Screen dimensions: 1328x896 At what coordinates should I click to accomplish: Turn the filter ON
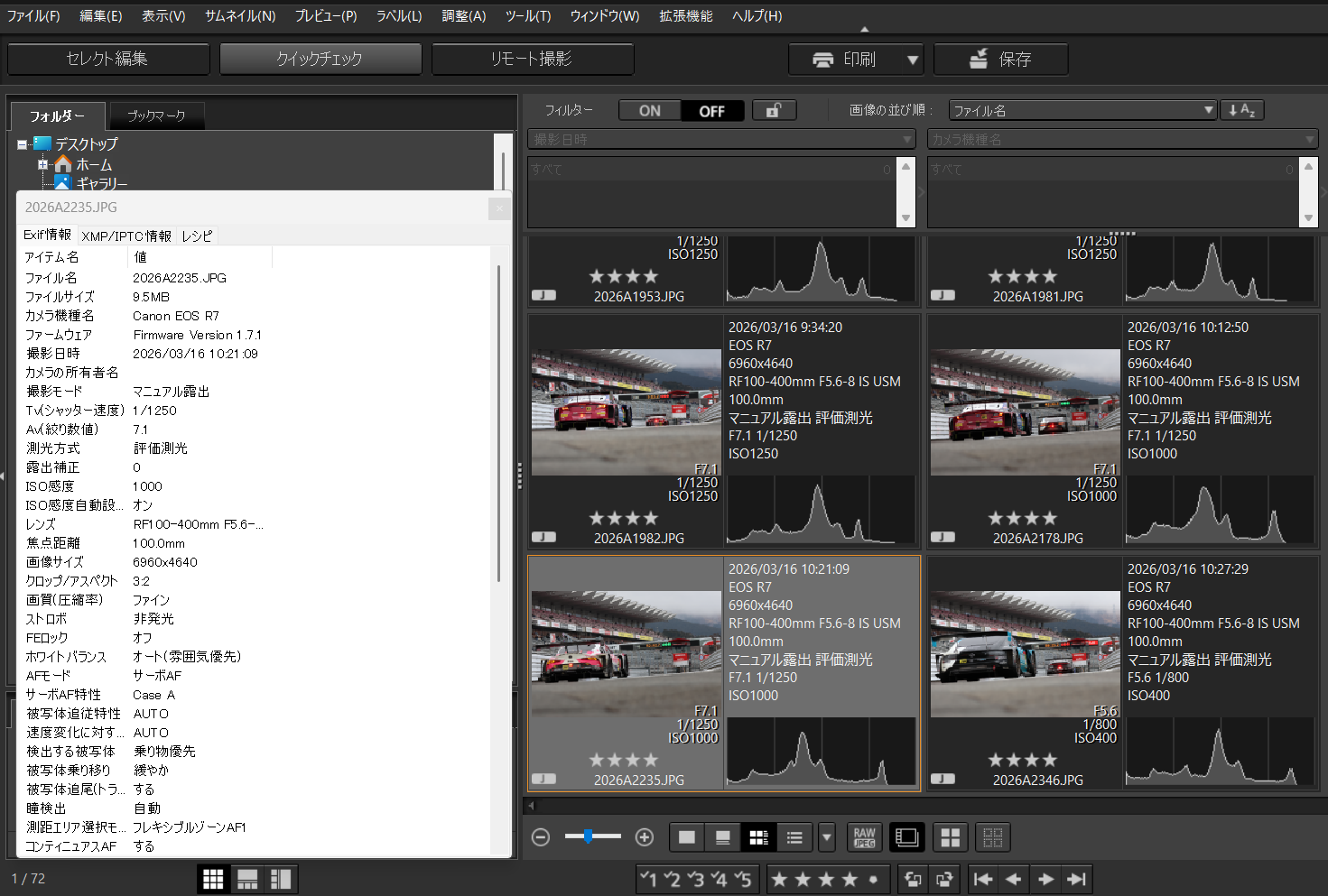pos(650,111)
